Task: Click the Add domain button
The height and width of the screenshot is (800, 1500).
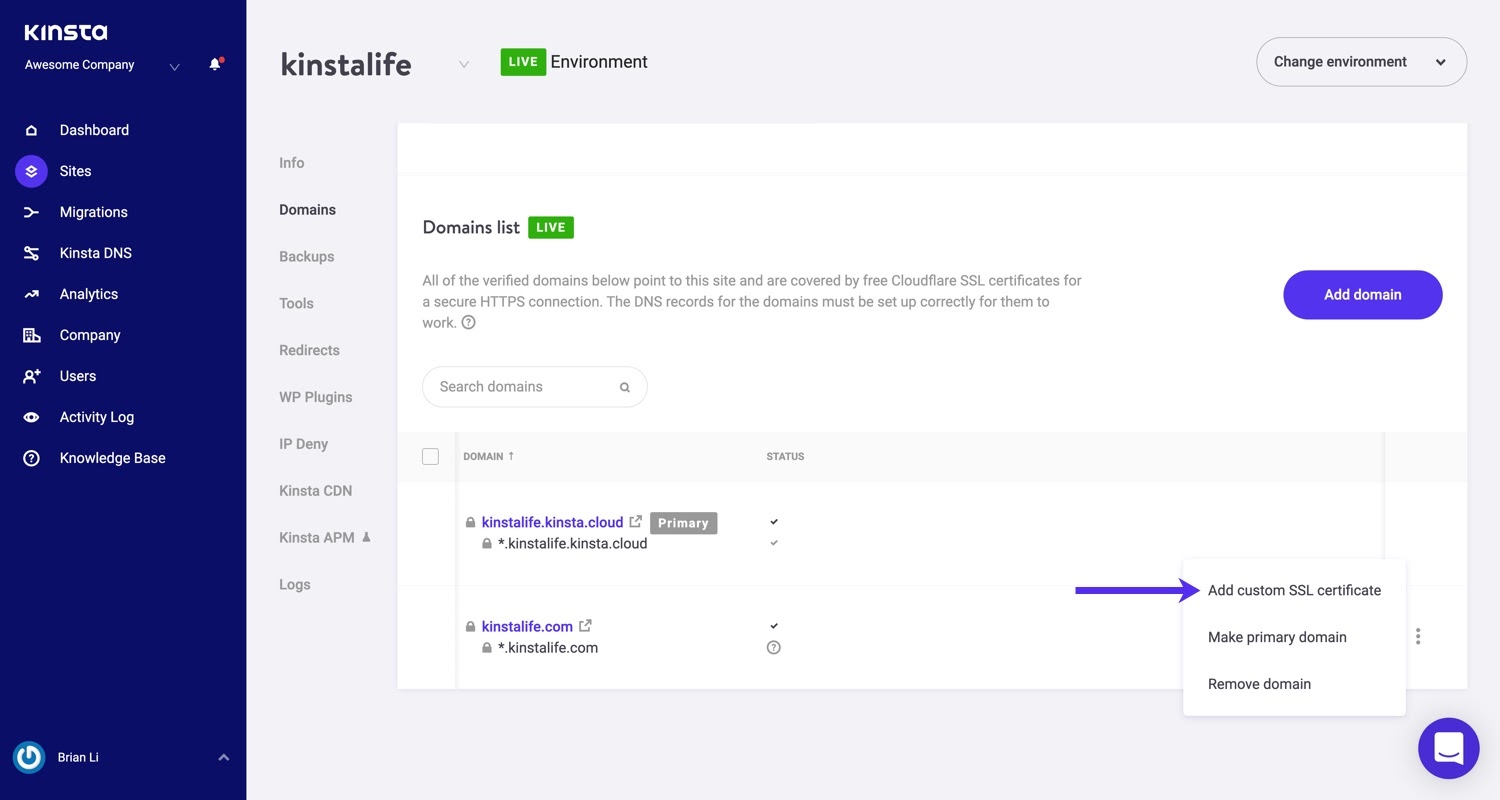Action: (x=1363, y=295)
